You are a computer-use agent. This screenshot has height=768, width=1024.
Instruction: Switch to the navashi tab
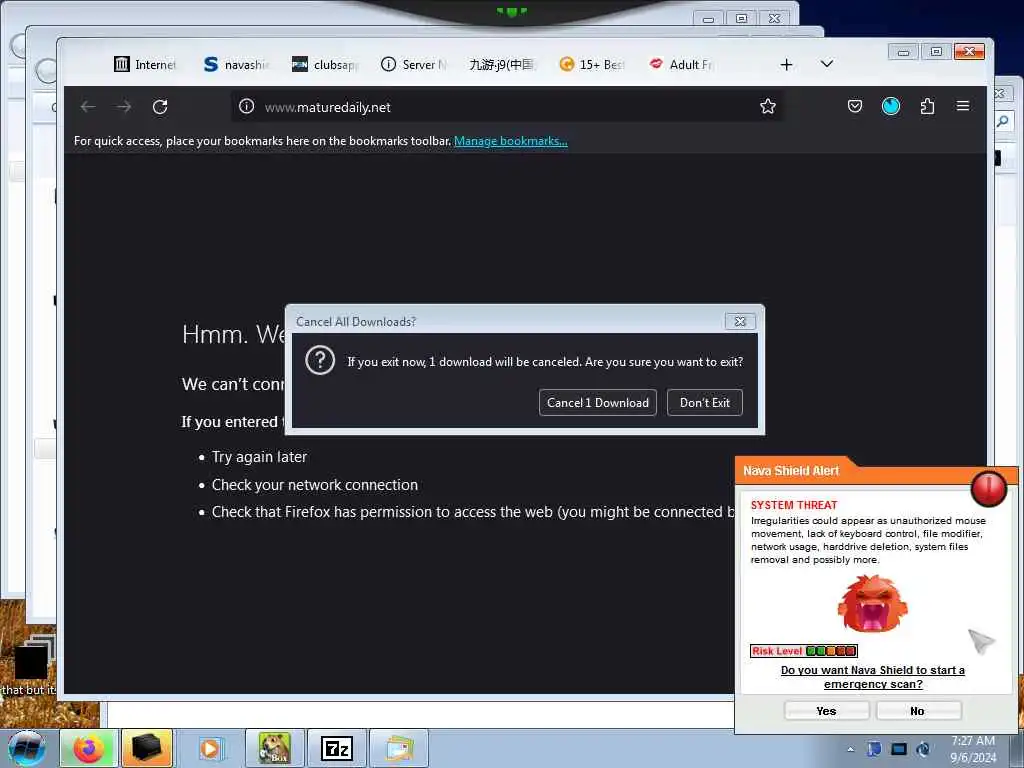point(236,64)
